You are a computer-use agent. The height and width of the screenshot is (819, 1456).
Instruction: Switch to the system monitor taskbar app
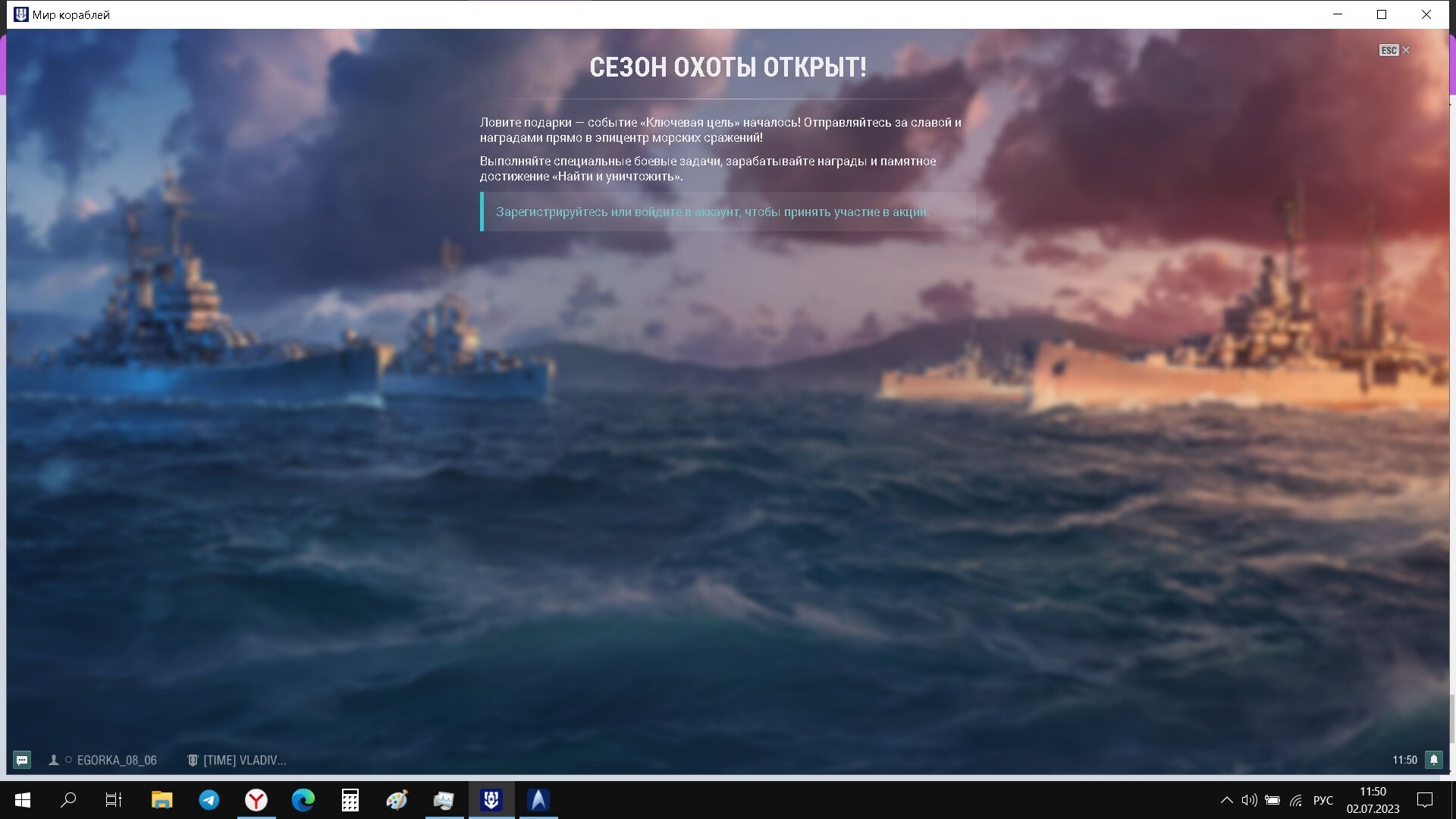tap(444, 800)
